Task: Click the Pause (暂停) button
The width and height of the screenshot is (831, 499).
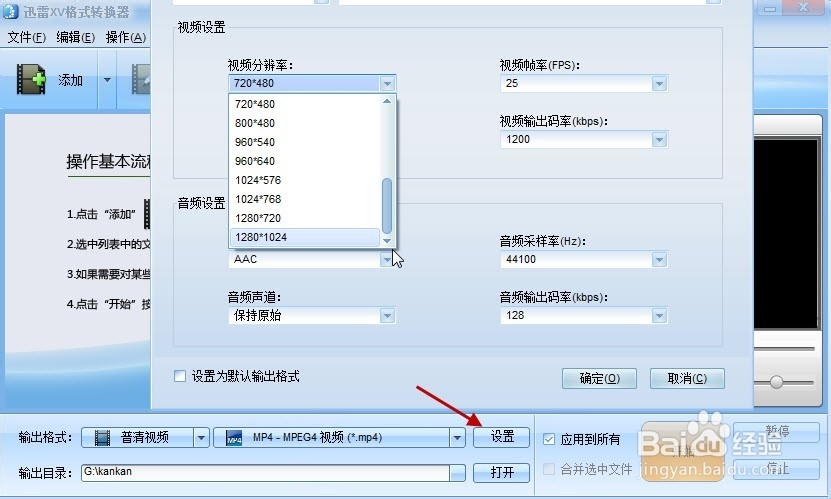Action: pyautogui.click(x=777, y=431)
